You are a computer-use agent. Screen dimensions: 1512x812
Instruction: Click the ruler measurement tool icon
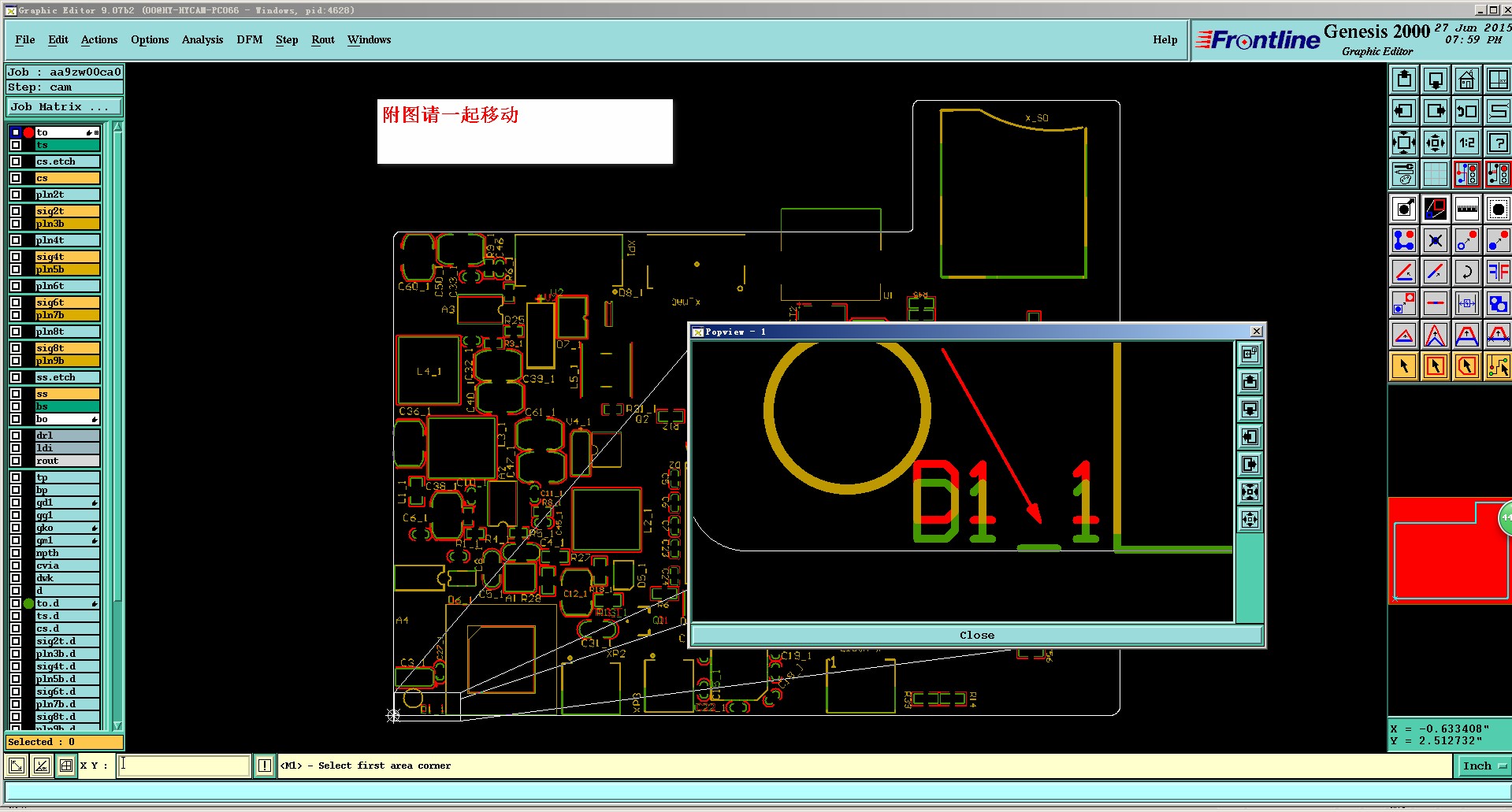[1467, 209]
